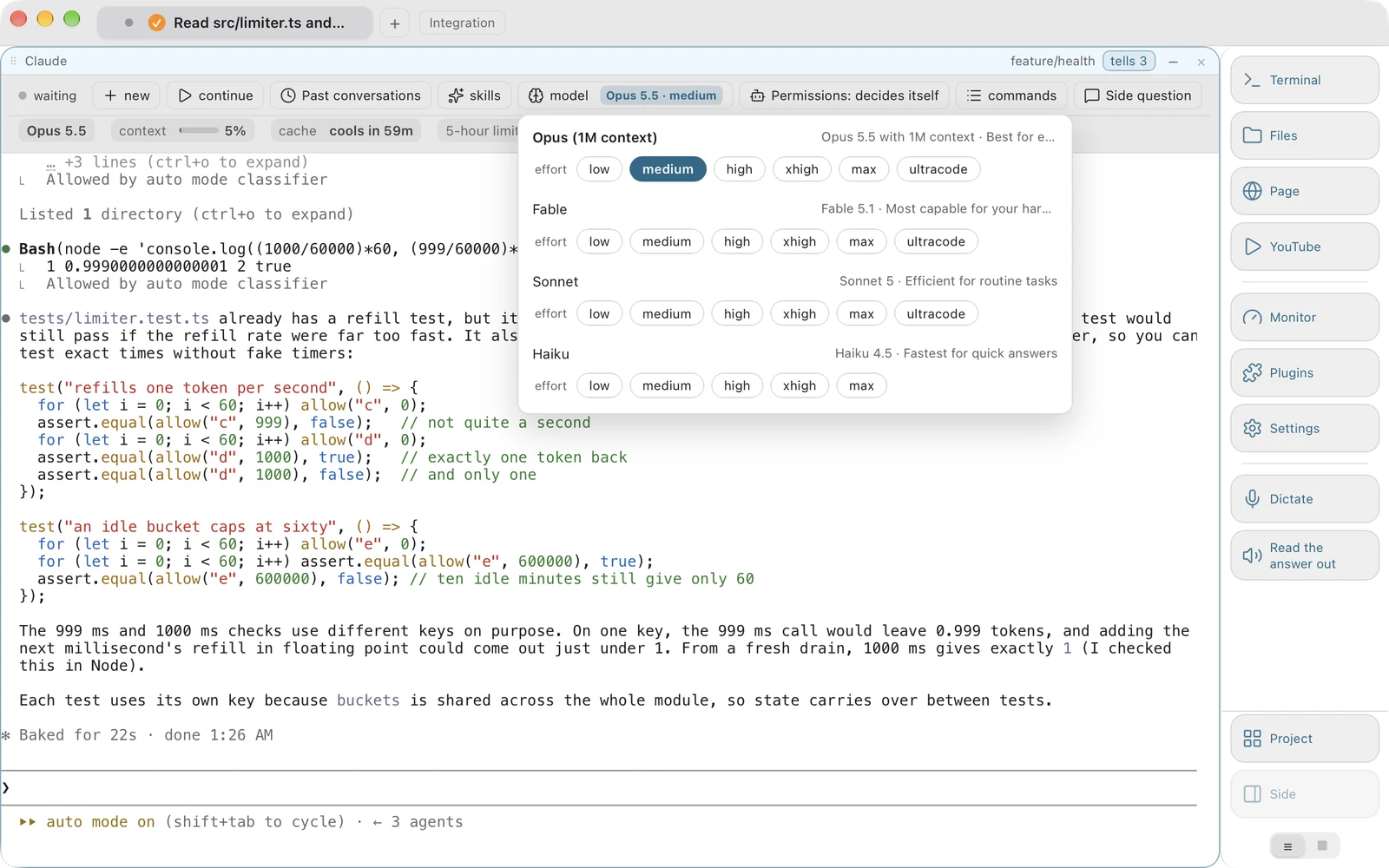Open the Project view
This screenshot has height=868, width=1389.
(1304, 739)
